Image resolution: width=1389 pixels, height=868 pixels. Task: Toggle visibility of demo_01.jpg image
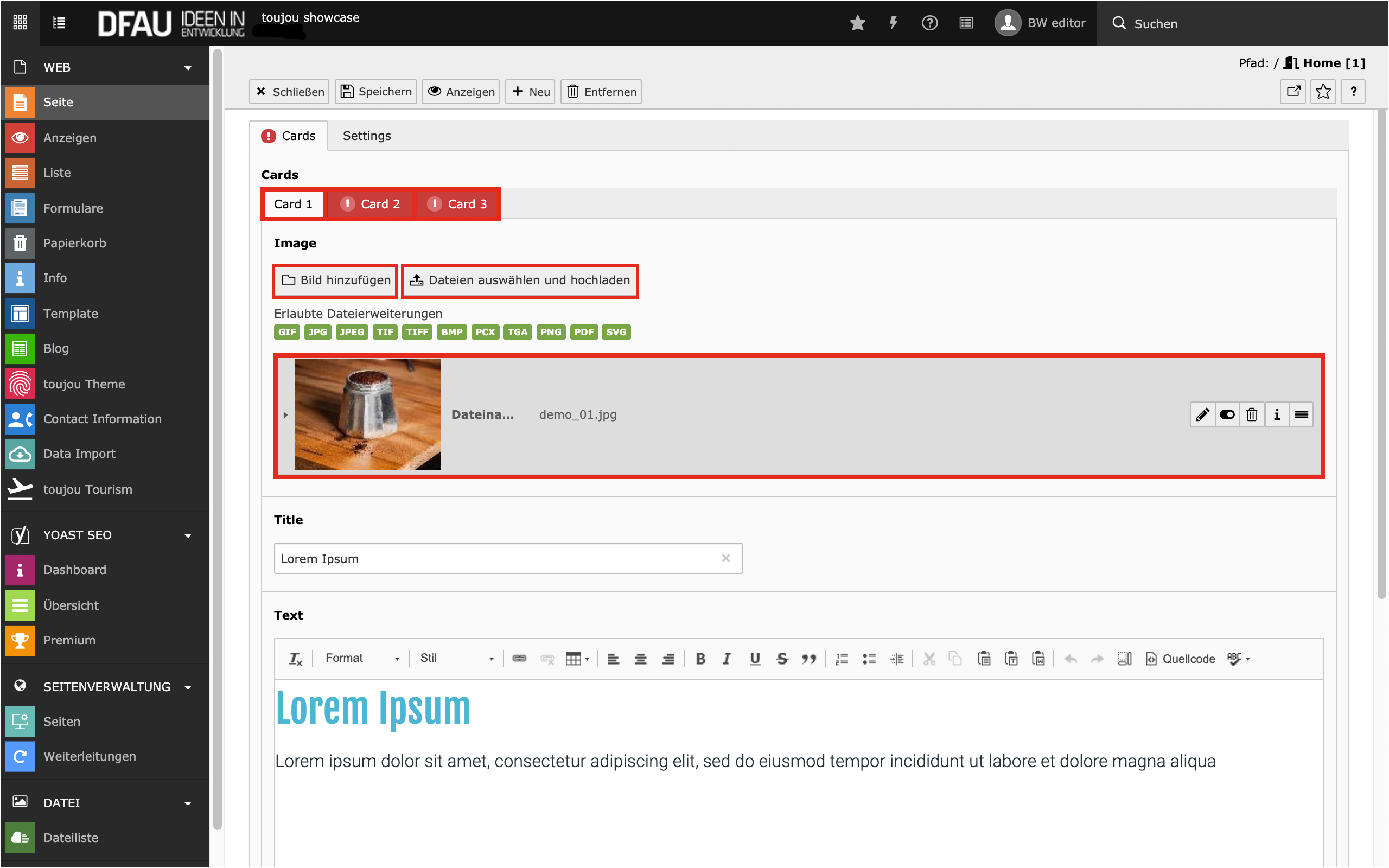click(x=1227, y=415)
